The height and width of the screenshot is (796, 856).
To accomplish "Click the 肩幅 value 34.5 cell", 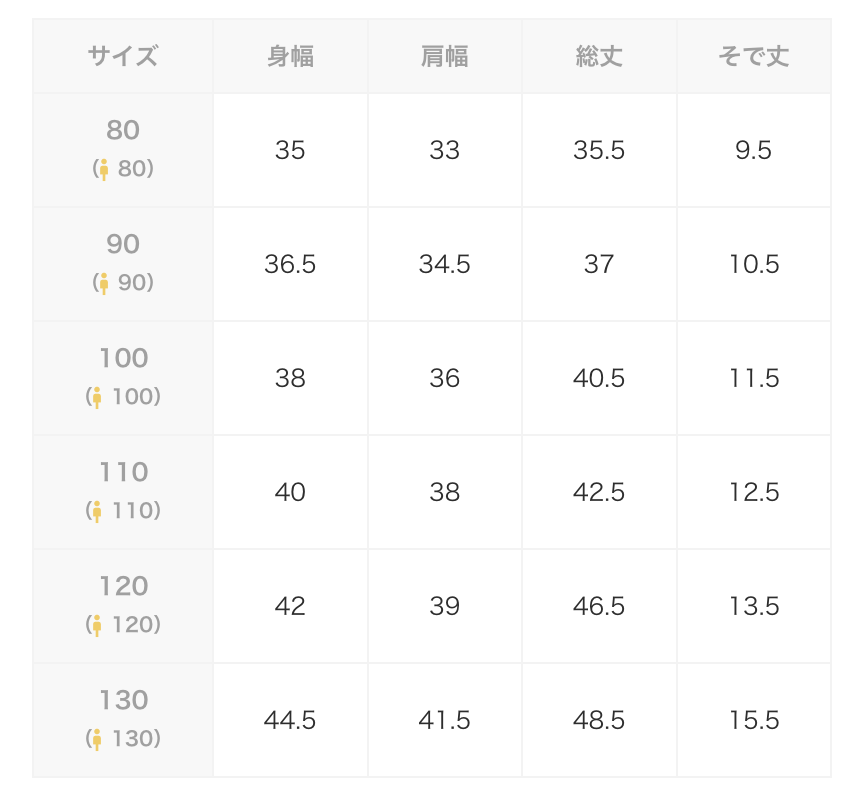I will click(444, 264).
